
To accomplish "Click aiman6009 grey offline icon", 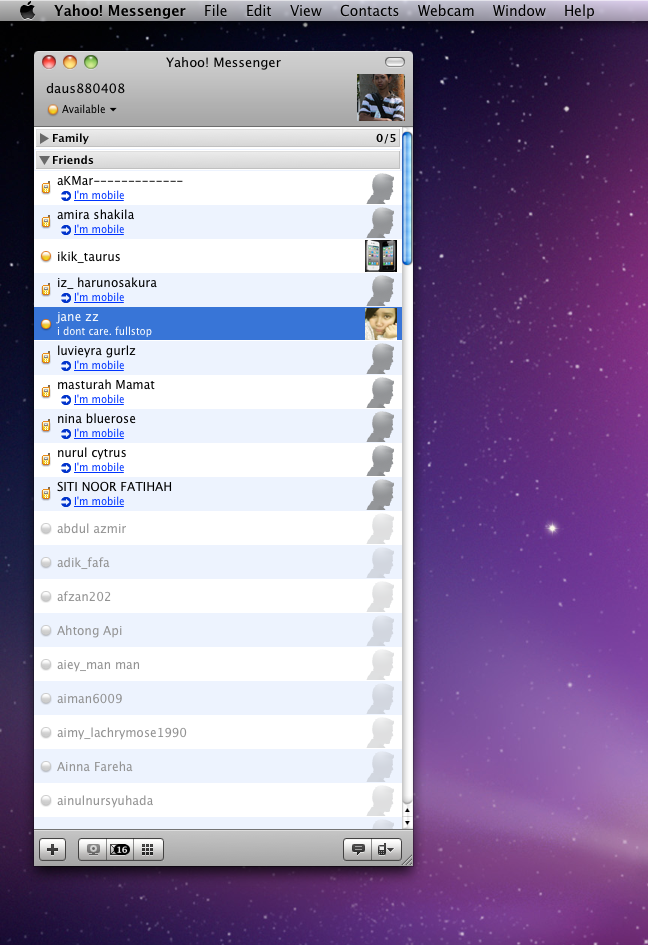I will (46, 699).
